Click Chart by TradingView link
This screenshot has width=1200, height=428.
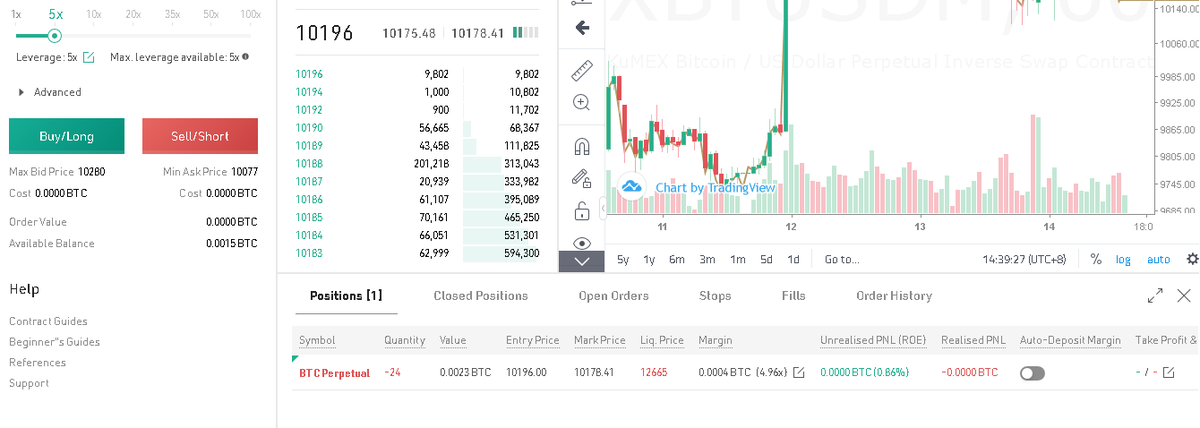click(715, 188)
